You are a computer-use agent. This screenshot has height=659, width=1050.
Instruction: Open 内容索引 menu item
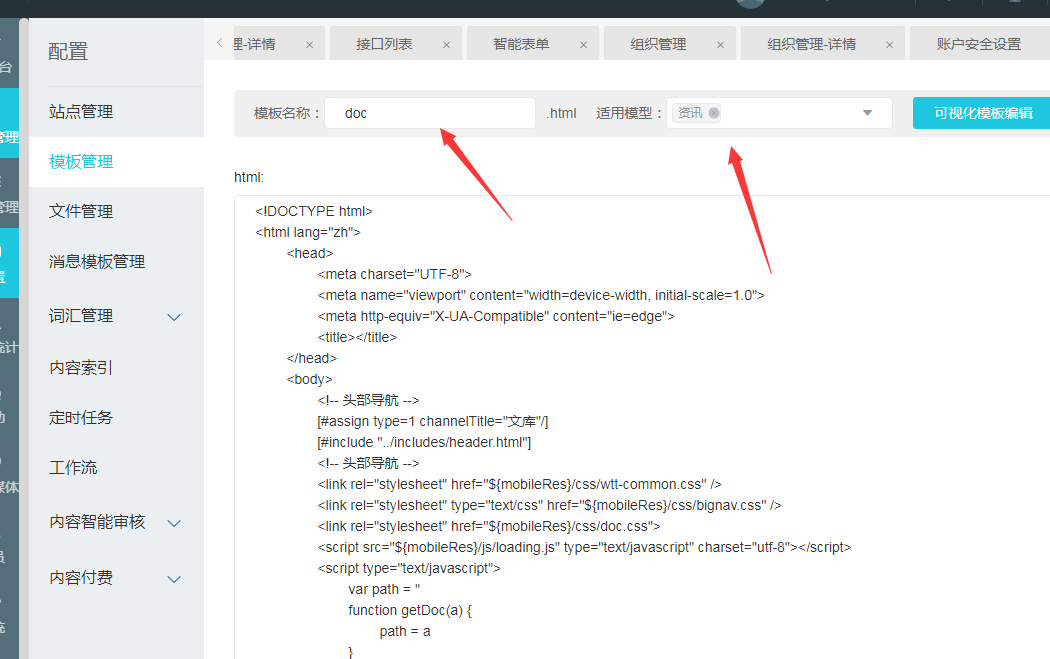coord(81,368)
